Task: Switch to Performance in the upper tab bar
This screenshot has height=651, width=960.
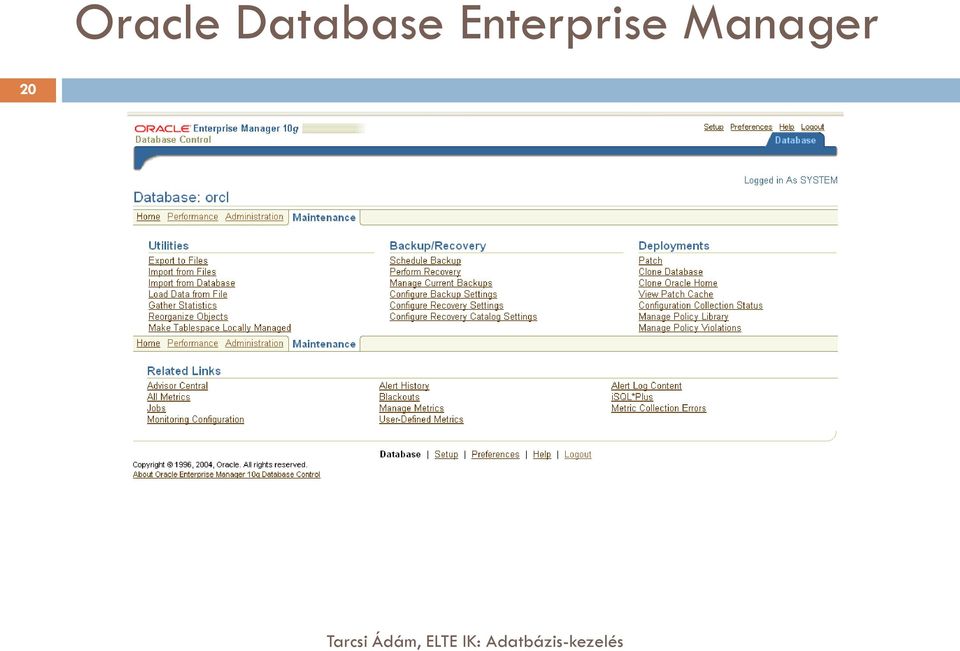Action: (192, 217)
